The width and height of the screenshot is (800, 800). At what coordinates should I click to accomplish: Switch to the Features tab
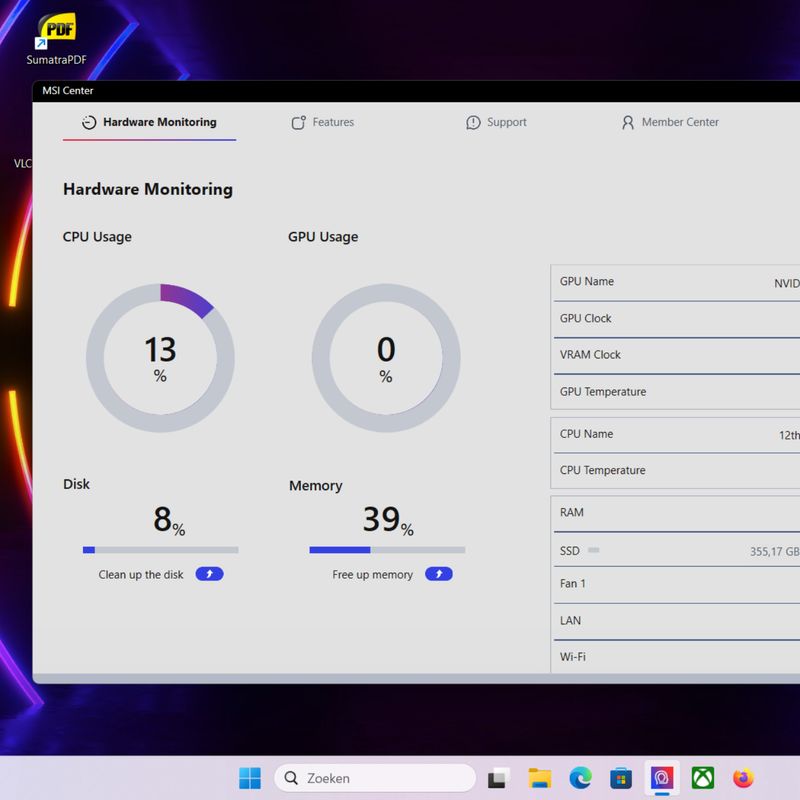[x=322, y=122]
